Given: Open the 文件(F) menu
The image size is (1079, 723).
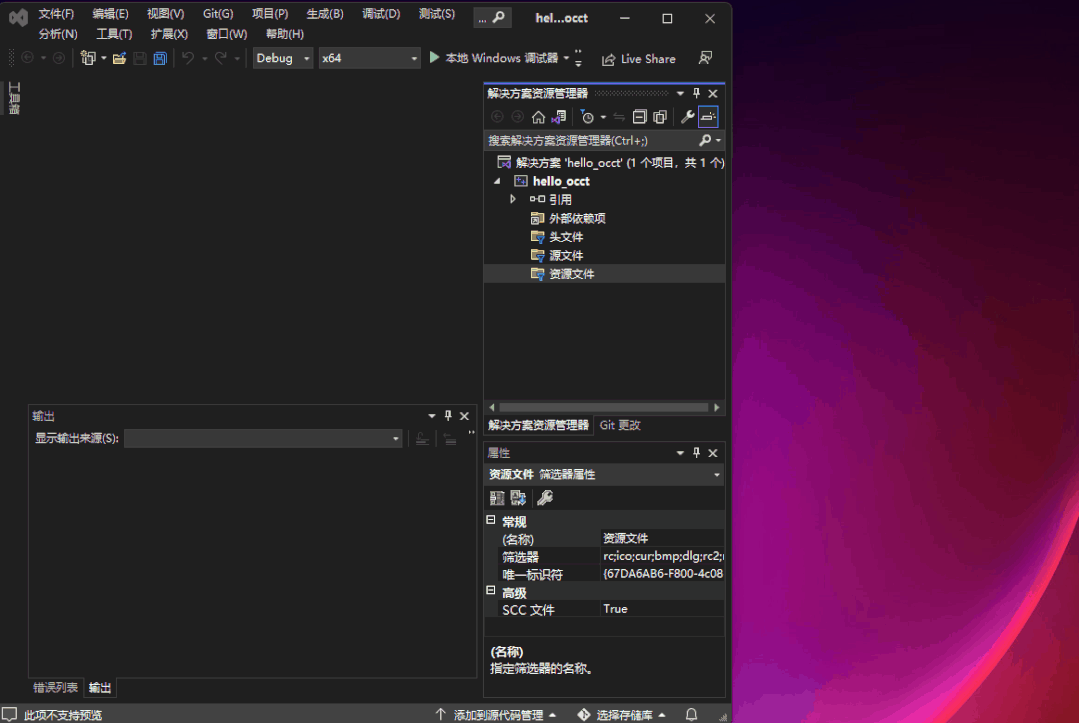Looking at the screenshot, I should (x=56, y=13).
